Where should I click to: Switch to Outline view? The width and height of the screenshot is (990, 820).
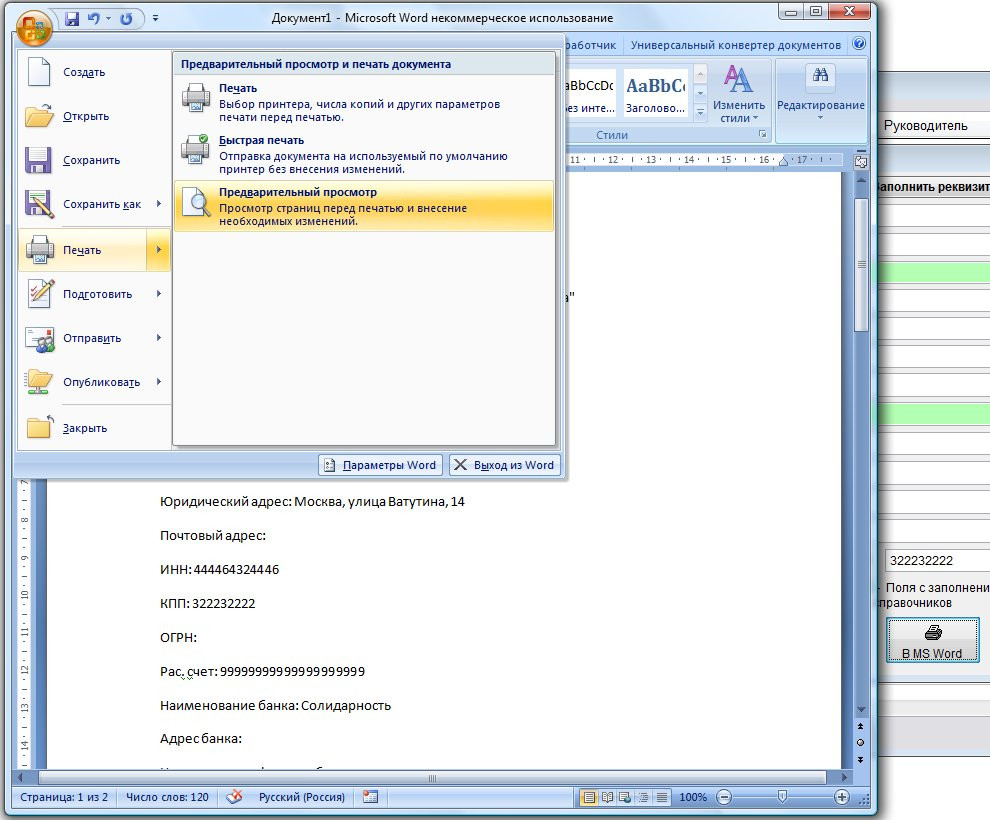pyautogui.click(x=643, y=797)
